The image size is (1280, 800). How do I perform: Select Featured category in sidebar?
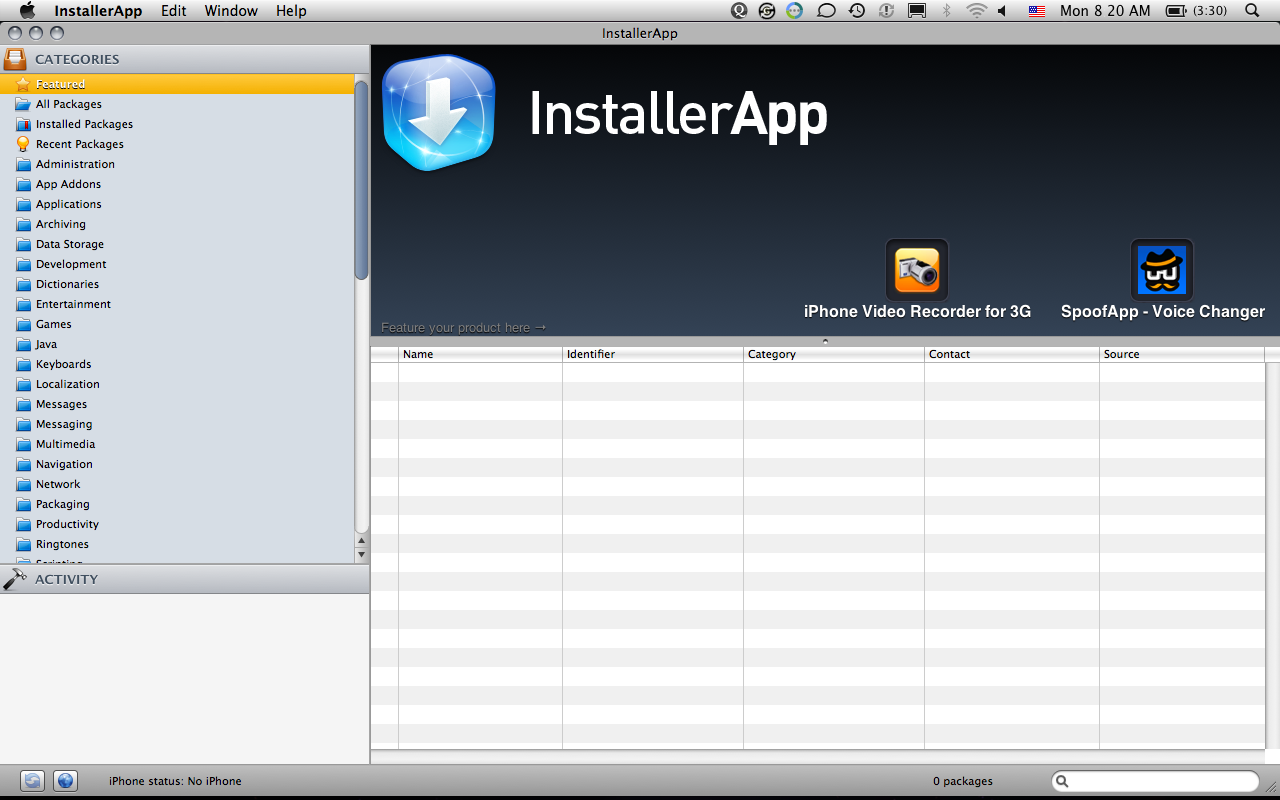pyautogui.click(x=60, y=84)
